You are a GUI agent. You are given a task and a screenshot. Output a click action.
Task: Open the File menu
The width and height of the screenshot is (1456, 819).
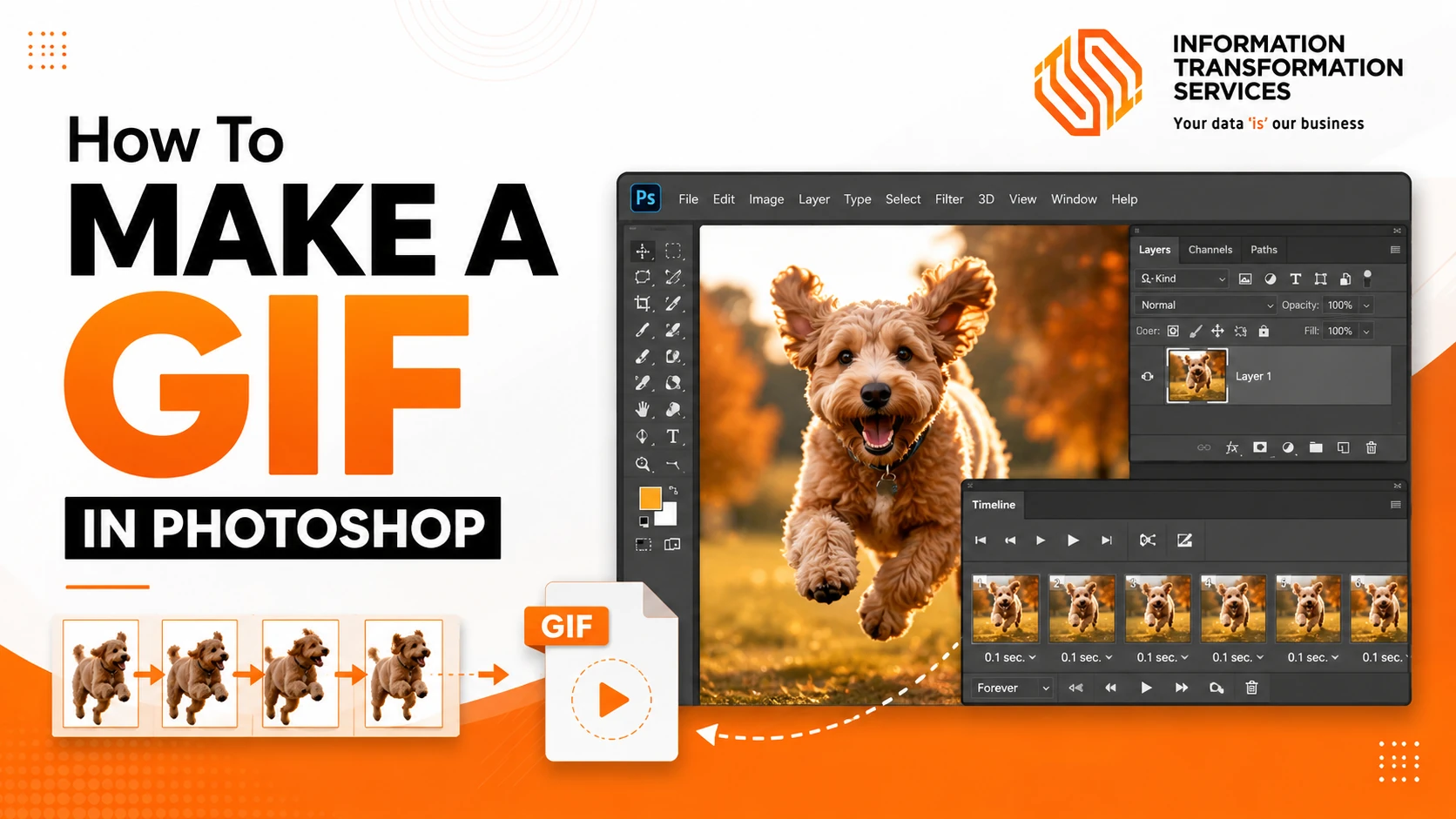(x=689, y=199)
